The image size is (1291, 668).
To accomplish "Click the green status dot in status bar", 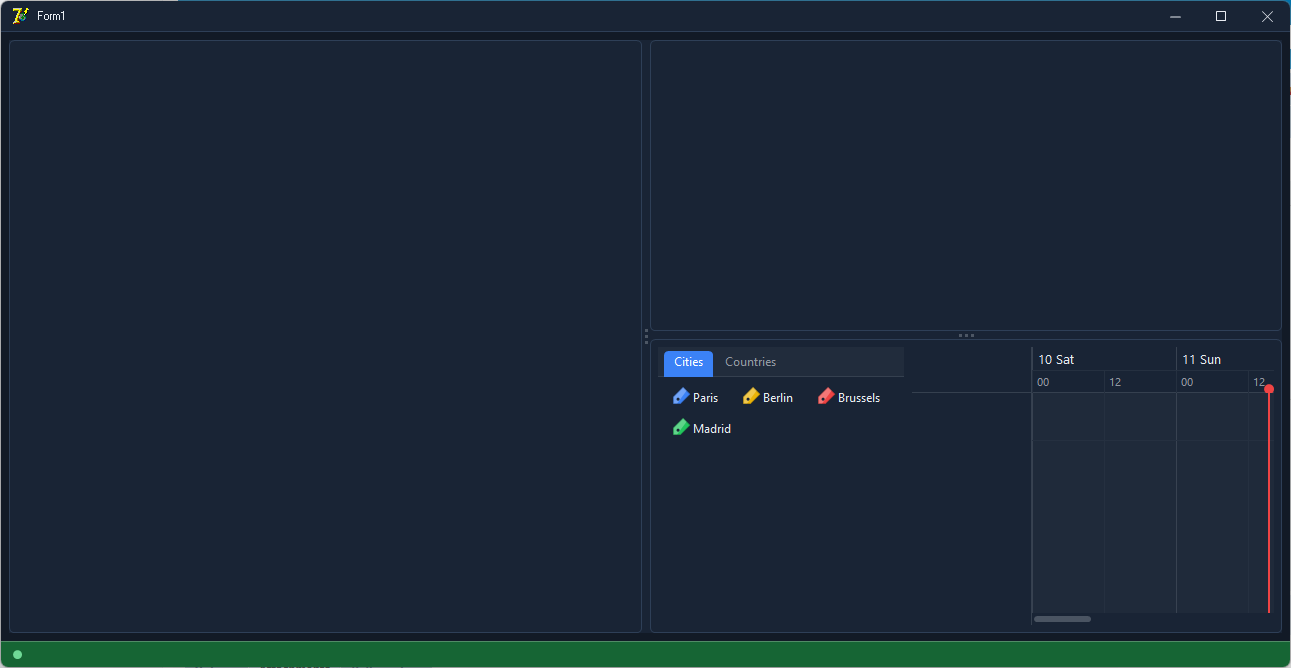I will (17, 655).
